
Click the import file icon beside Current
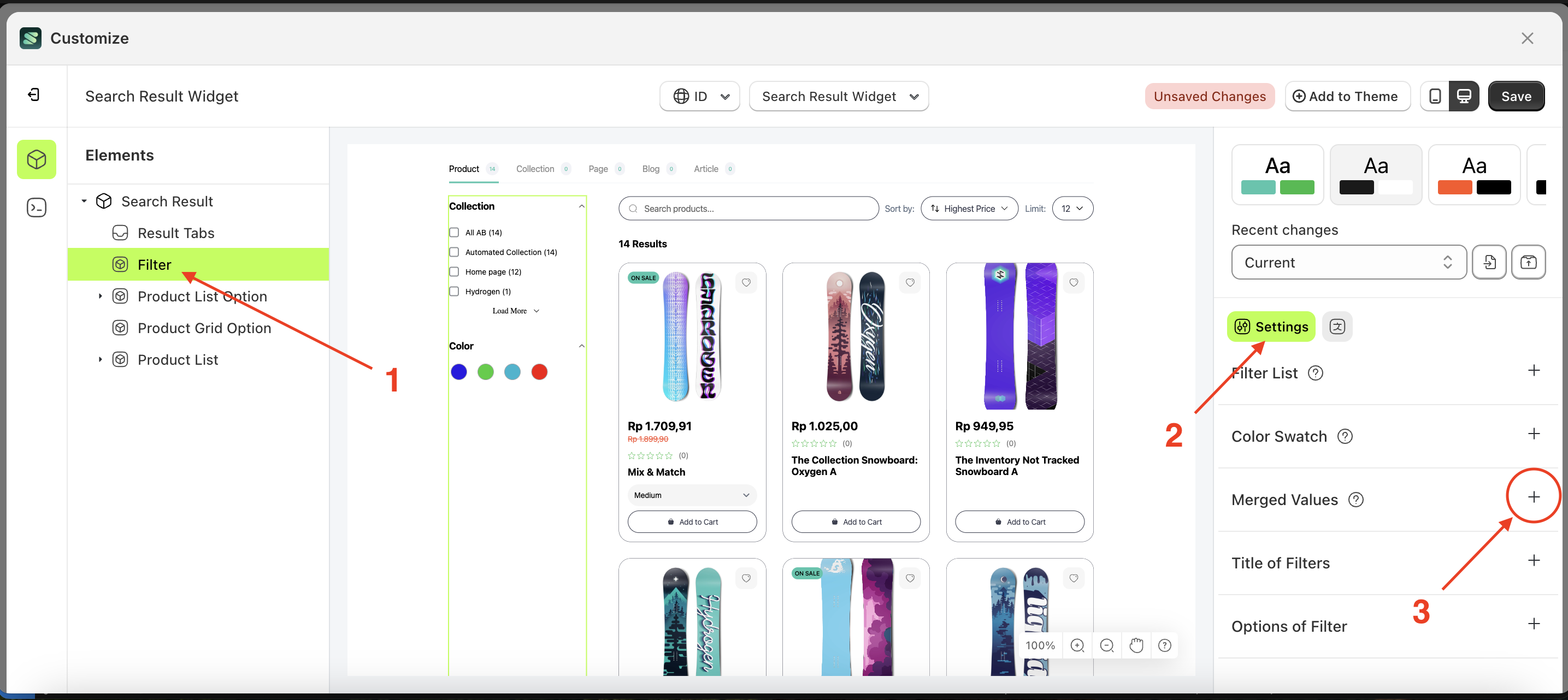pyautogui.click(x=1489, y=262)
